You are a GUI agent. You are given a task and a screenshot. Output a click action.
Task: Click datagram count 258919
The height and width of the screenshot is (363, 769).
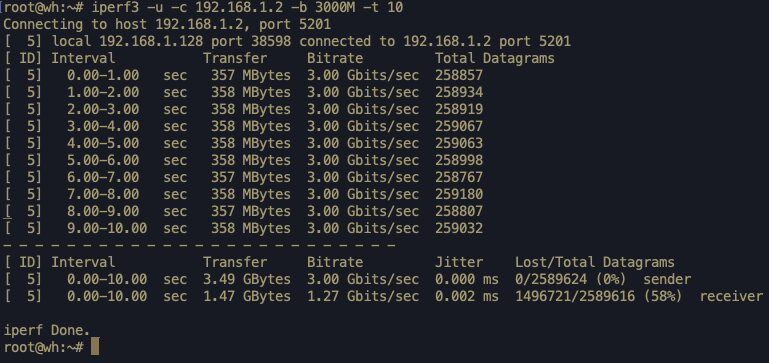coord(459,109)
